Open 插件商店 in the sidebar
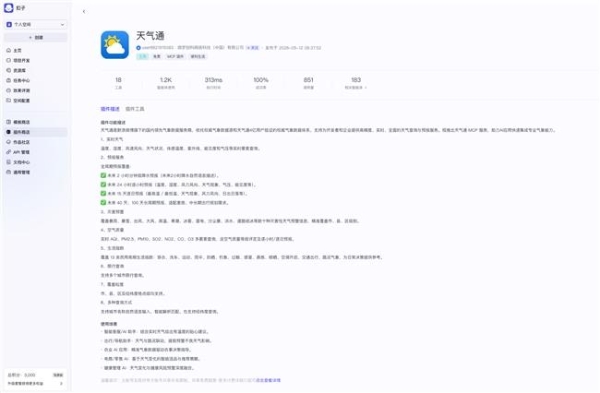The height and width of the screenshot is (393, 600). (36, 132)
